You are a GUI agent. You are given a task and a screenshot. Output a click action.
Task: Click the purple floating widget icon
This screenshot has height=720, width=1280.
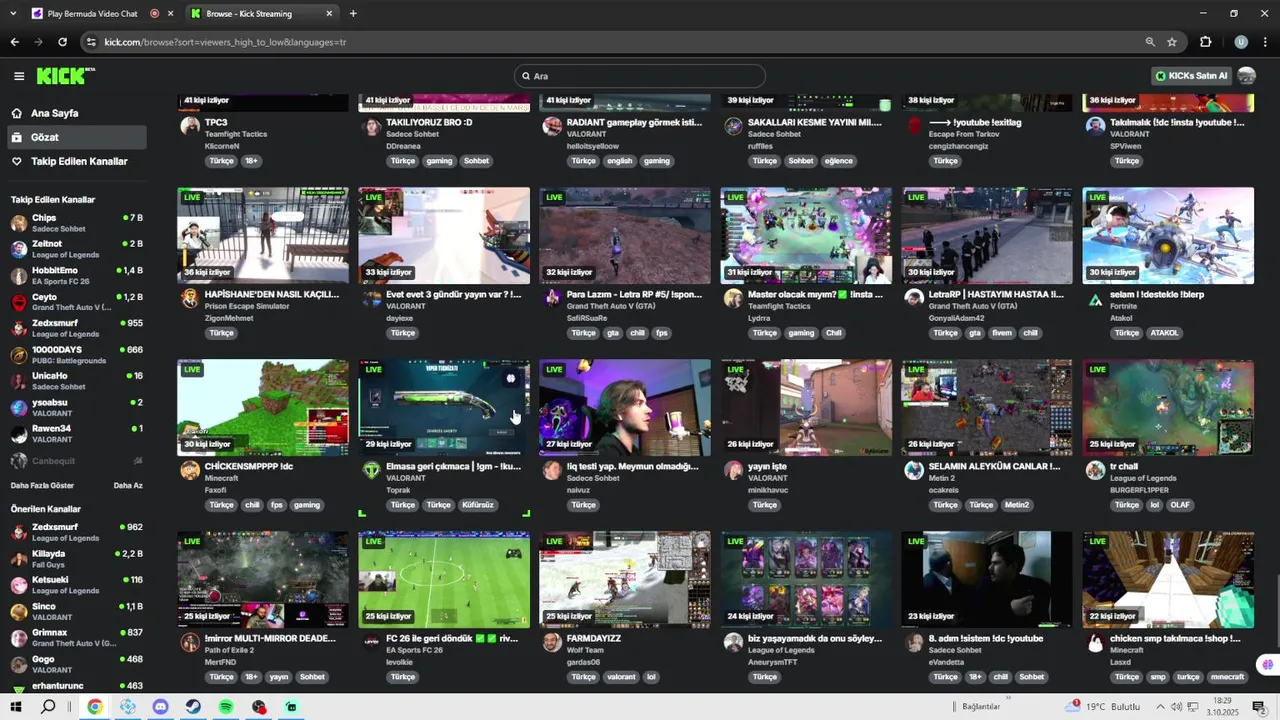[1267, 664]
